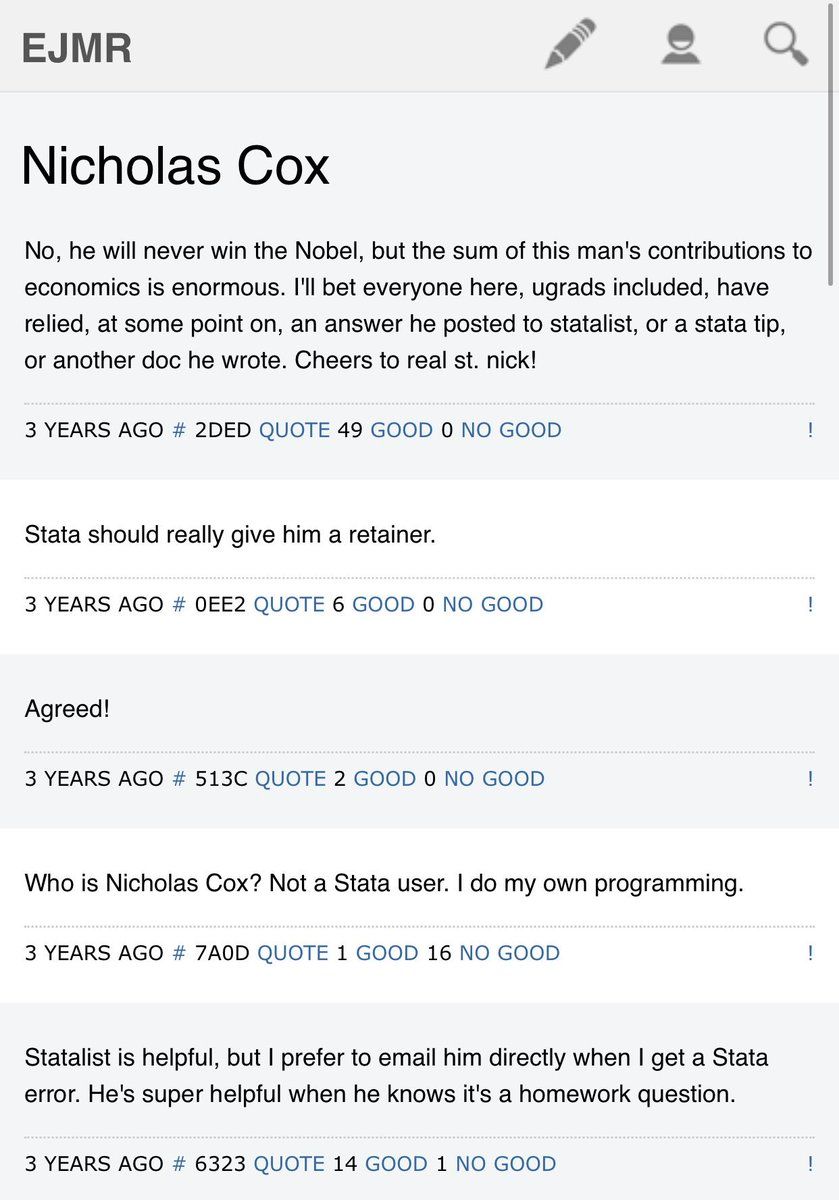The width and height of the screenshot is (839, 1200).
Task: Click the # permalink of post 7A0D
Action: tap(179, 953)
